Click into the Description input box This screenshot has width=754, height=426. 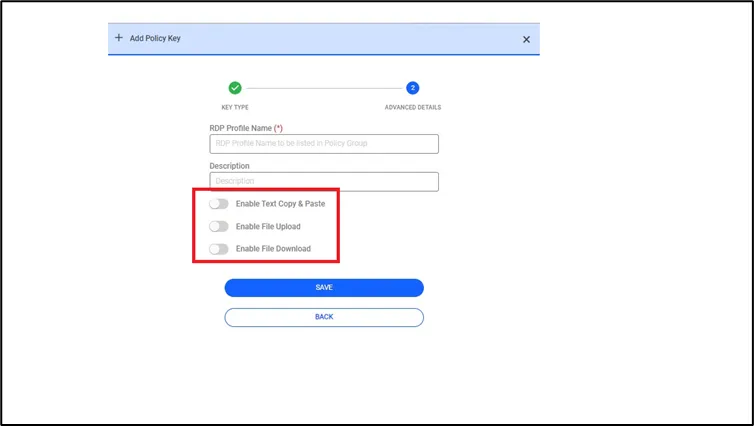[324, 182]
